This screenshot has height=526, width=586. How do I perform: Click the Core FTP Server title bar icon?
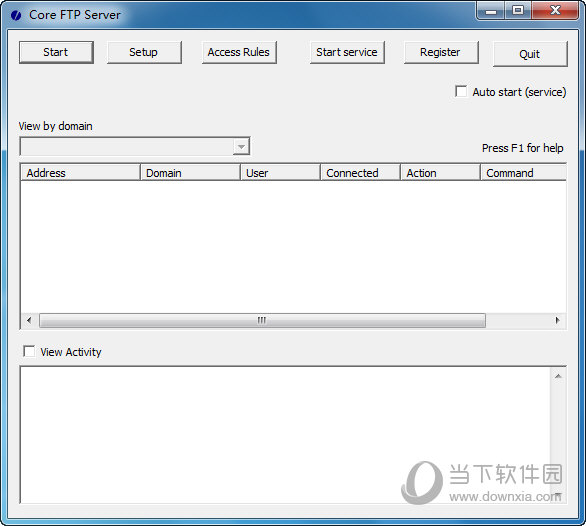16,15
